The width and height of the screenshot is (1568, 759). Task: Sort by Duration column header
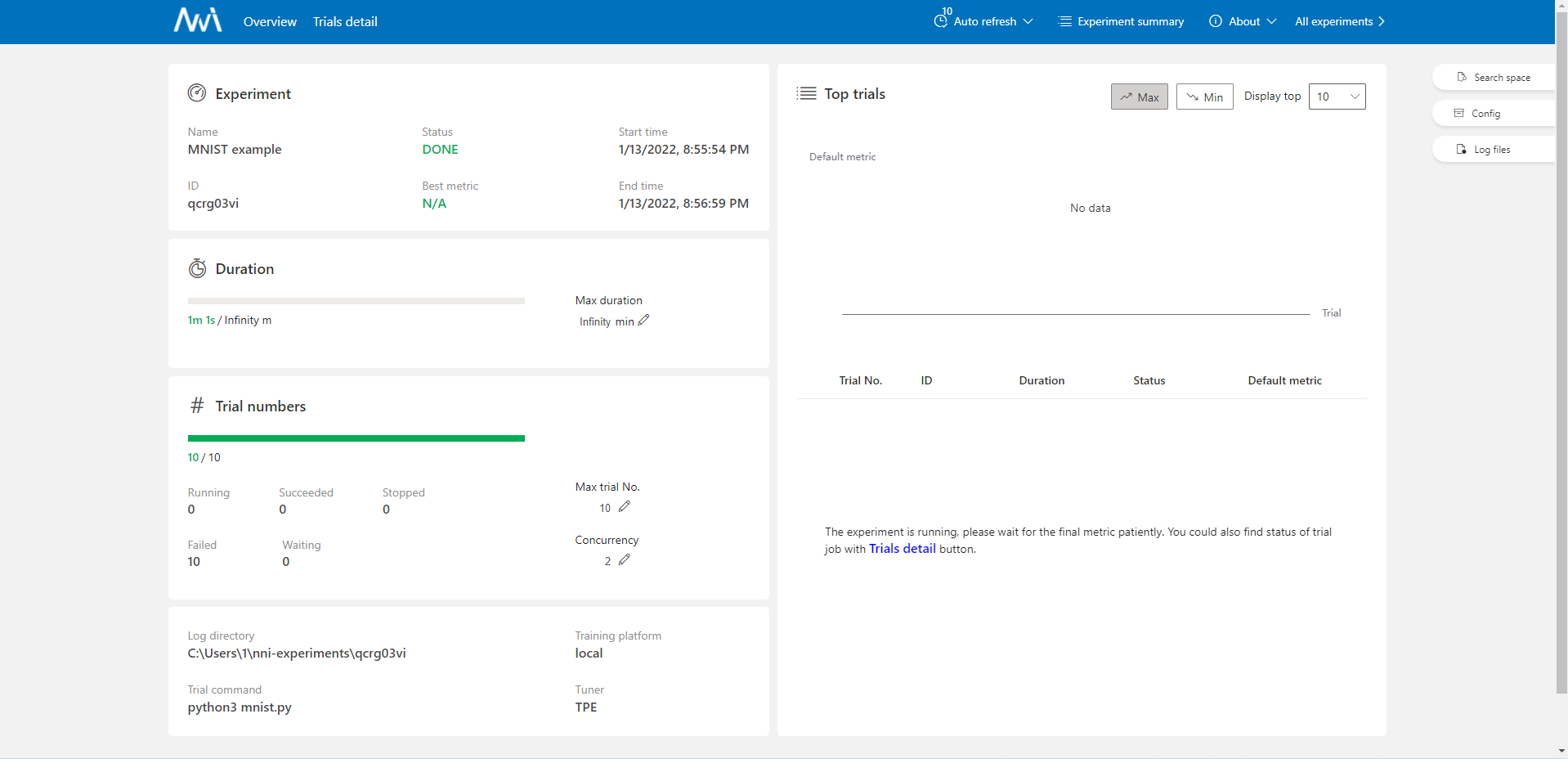[x=1042, y=380]
